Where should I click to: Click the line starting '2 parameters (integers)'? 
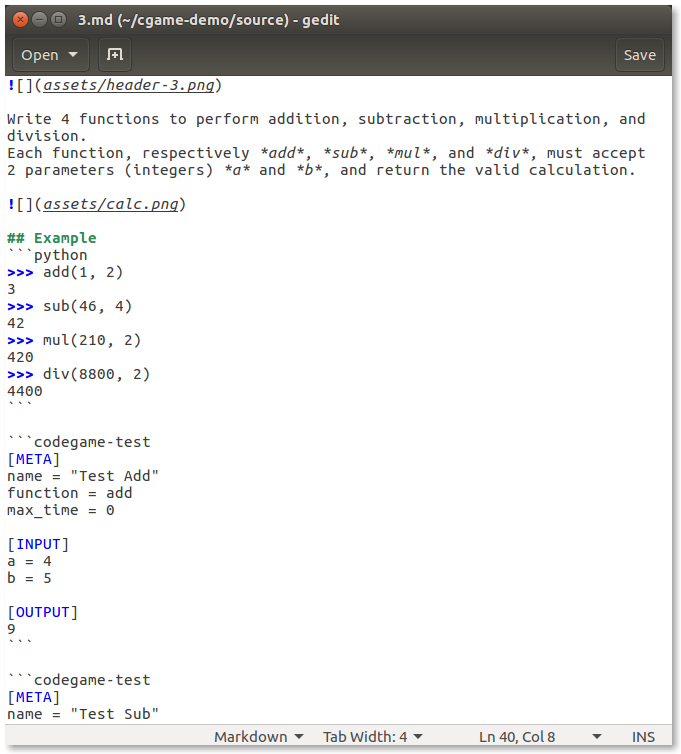pyautogui.click(x=321, y=170)
